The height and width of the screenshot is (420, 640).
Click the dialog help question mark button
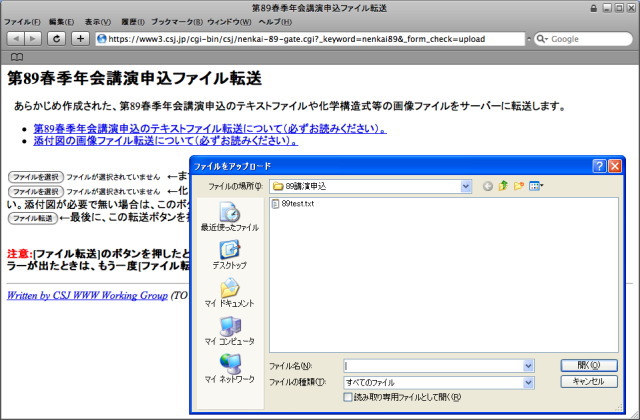[x=598, y=166]
